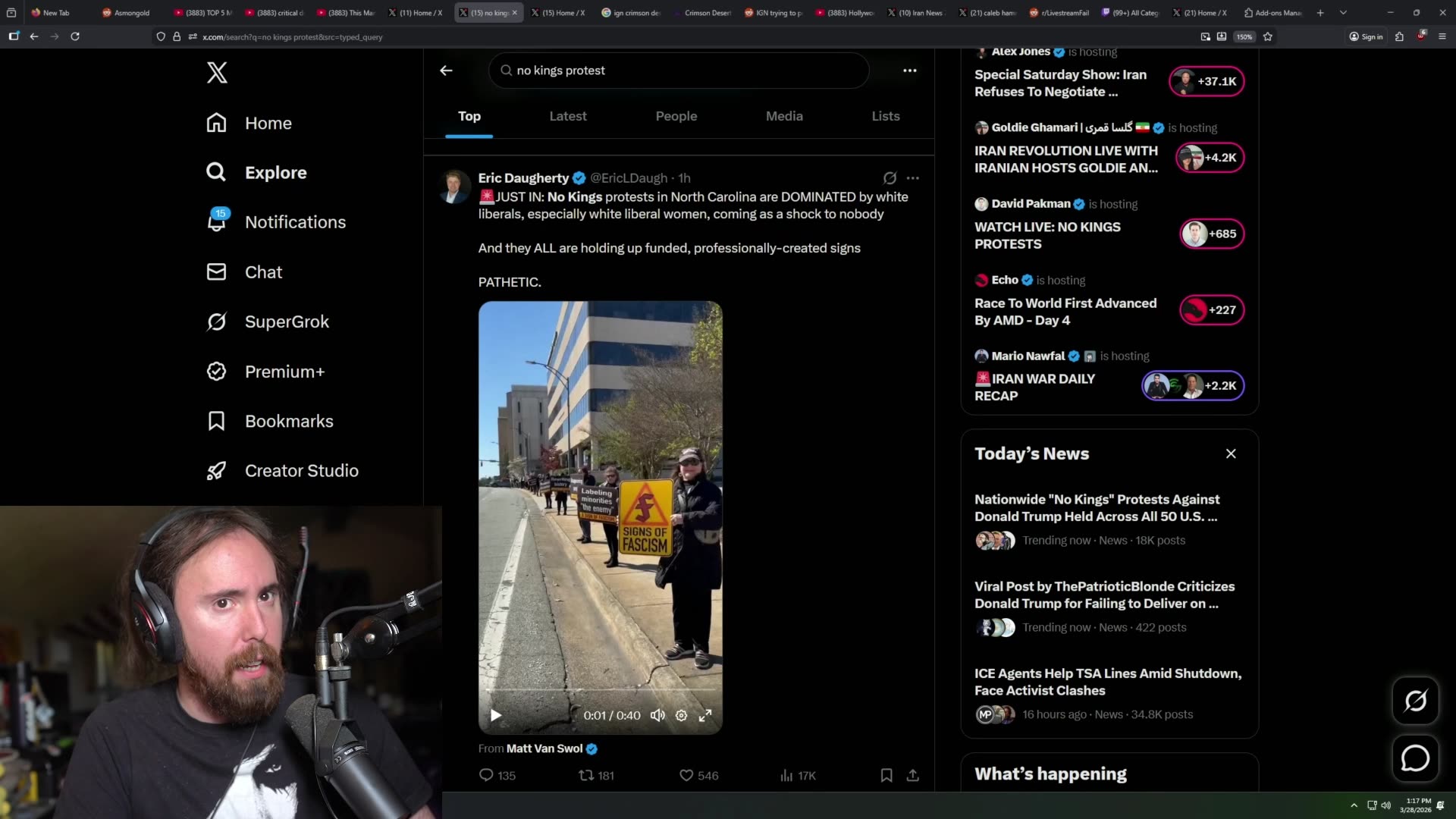The width and height of the screenshot is (1456, 819).
Task: Open the browser application menu
Action: click(1442, 36)
